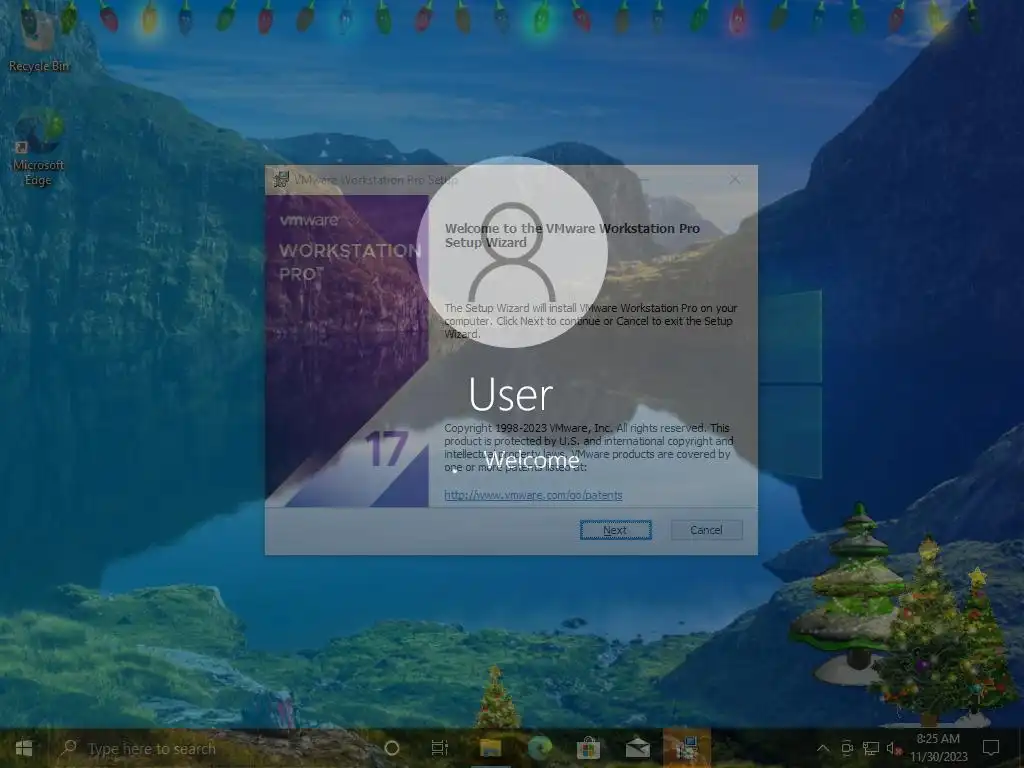This screenshot has height=768, width=1024.
Task: Click the VMware setup title bar icon
Action: (x=281, y=180)
